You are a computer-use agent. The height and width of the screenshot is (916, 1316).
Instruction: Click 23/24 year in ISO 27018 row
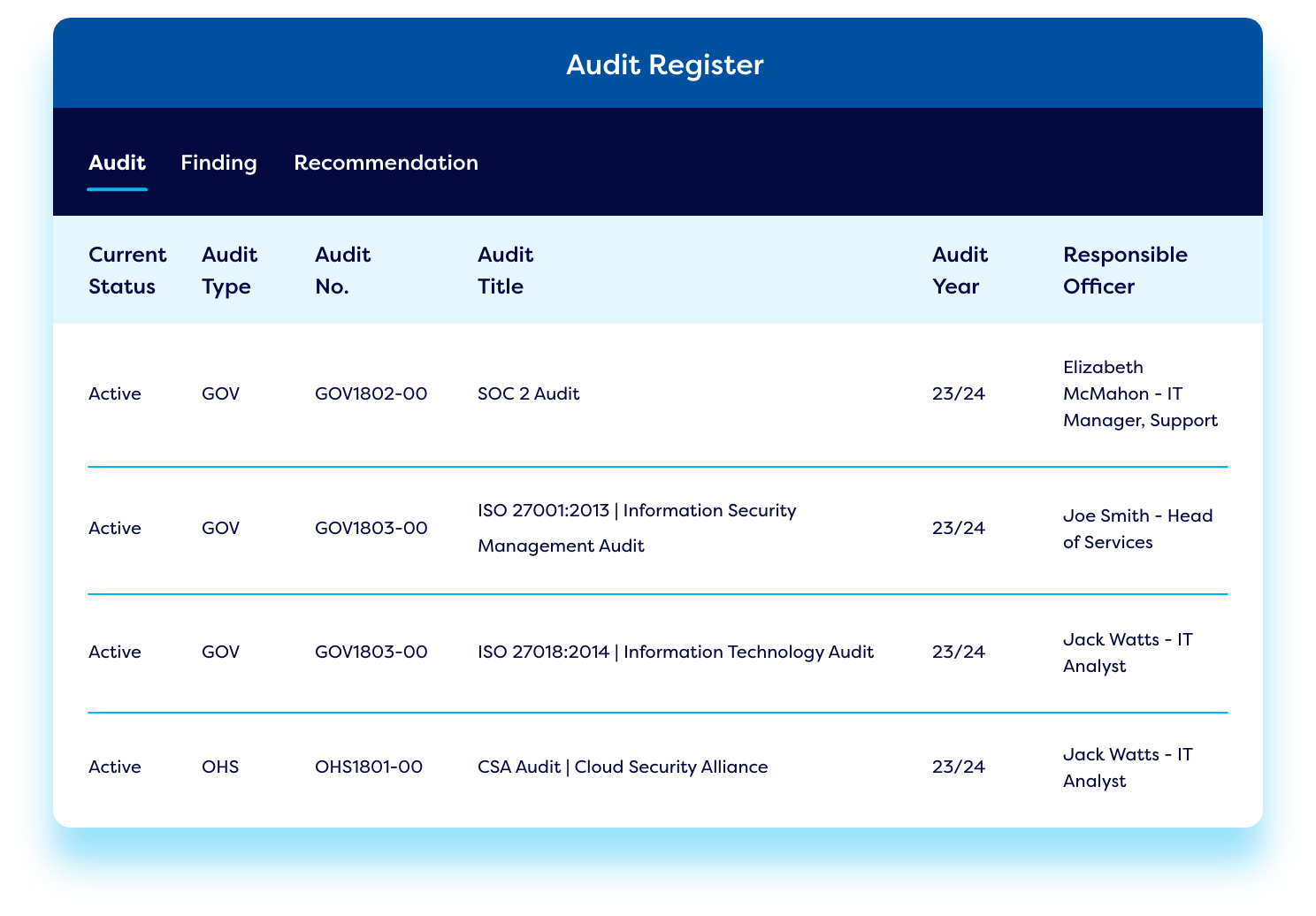pos(959,652)
